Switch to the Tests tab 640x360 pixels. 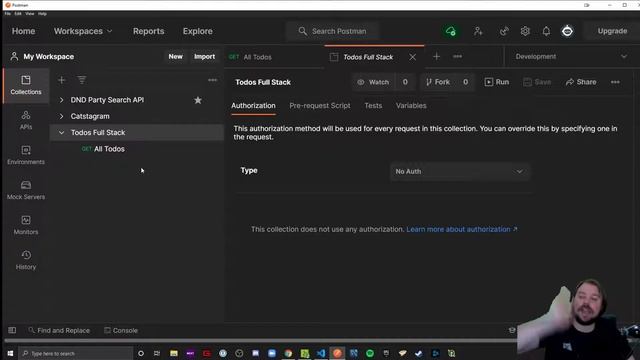373,106
